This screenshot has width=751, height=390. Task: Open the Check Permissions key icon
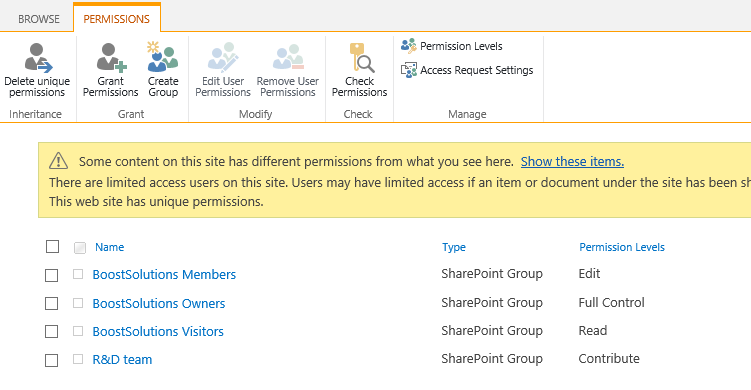pos(361,57)
